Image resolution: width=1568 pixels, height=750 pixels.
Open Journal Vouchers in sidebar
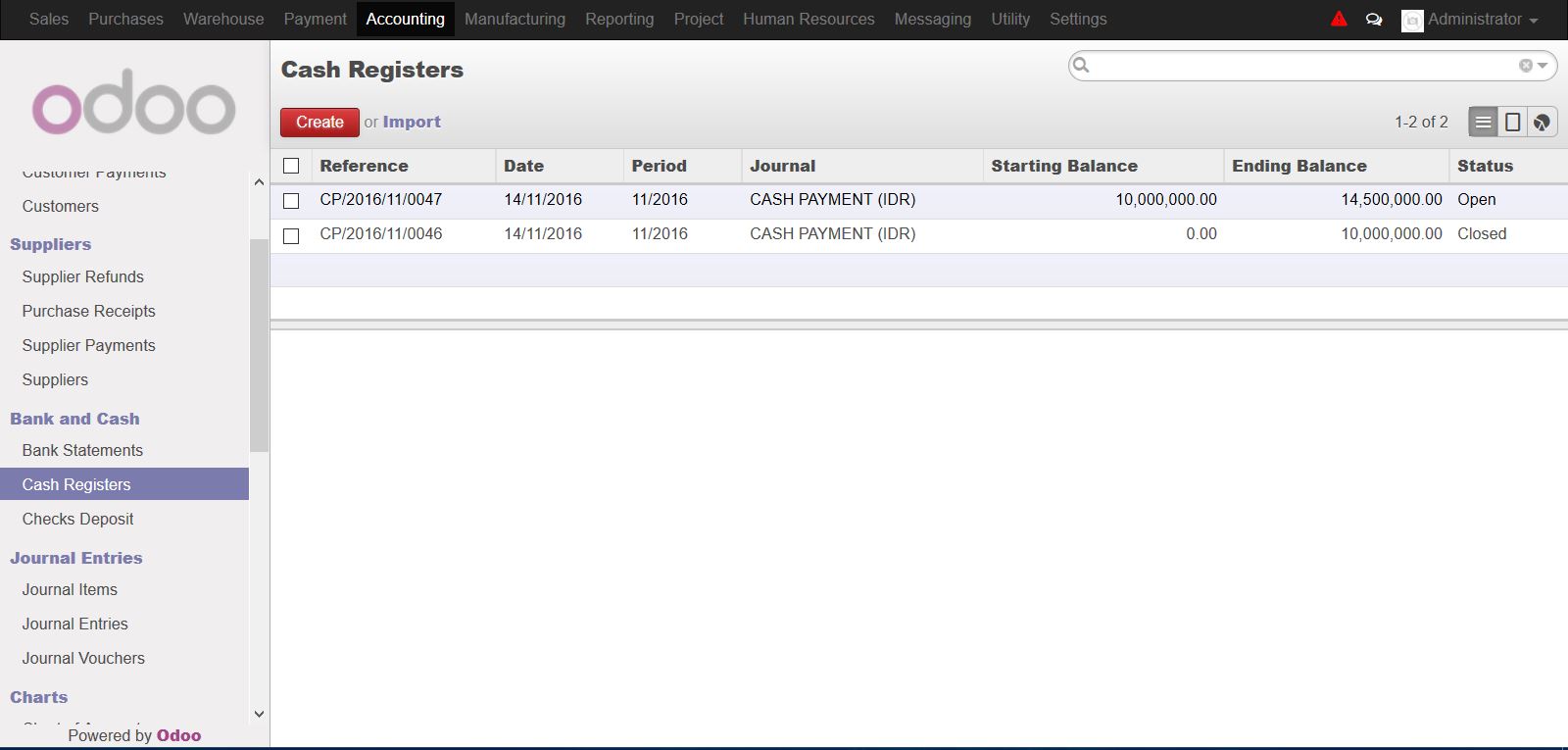(83, 658)
